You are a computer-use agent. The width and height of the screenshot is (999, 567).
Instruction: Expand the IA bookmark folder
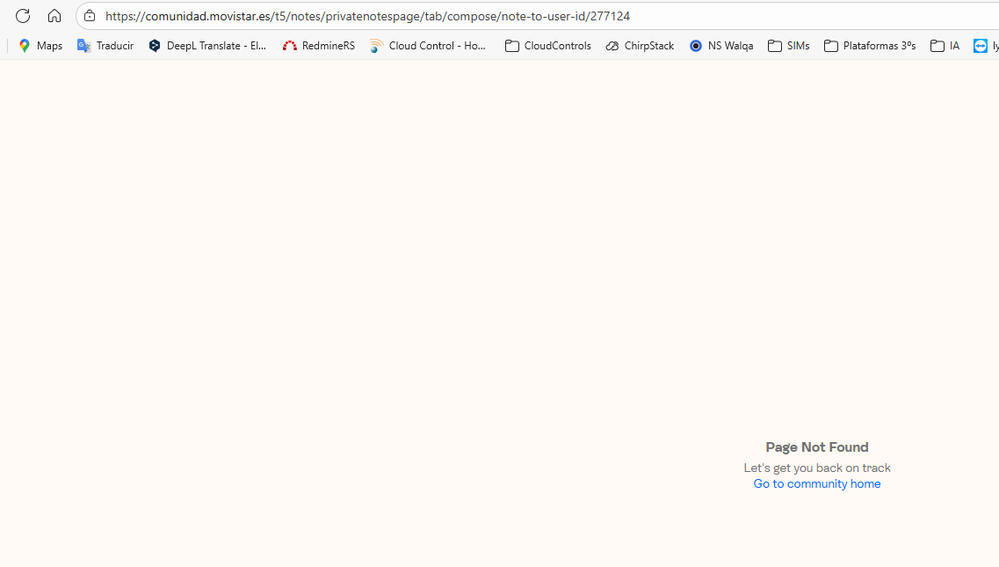[944, 46]
